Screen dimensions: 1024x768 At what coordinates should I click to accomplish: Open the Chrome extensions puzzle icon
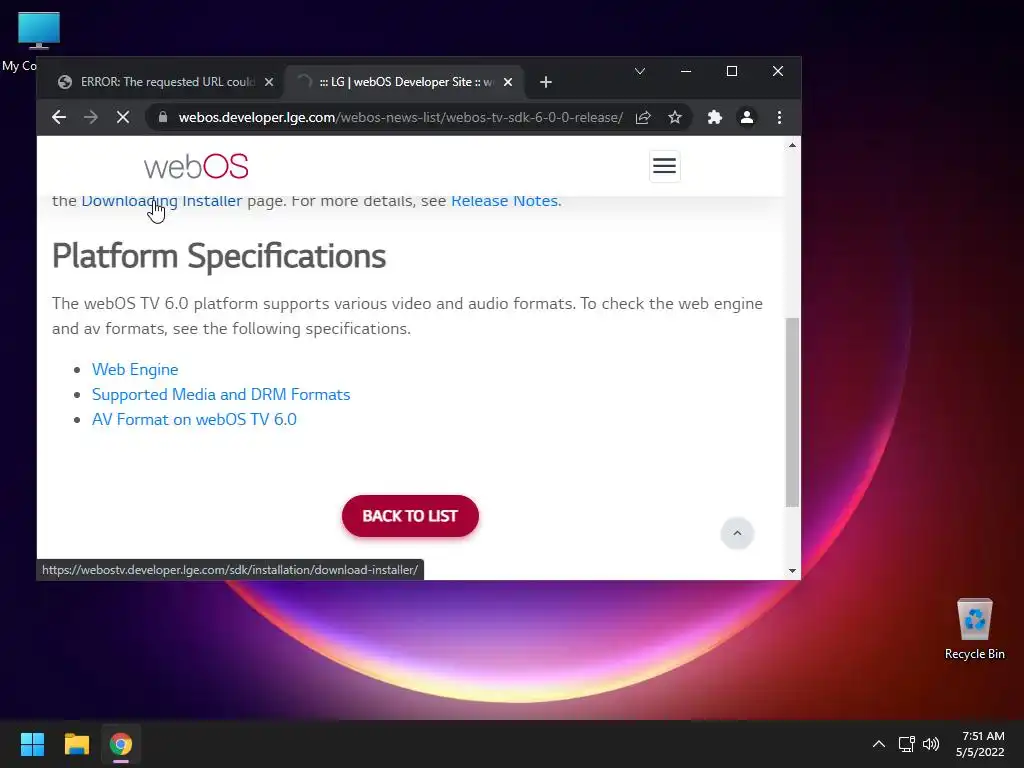click(715, 118)
